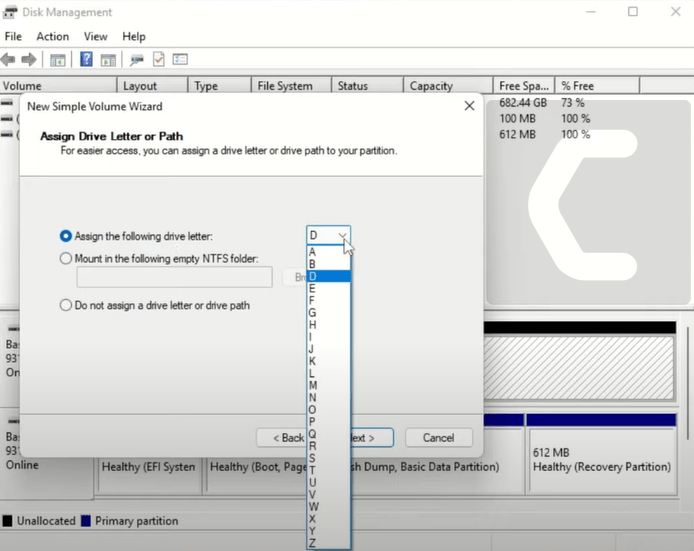The image size is (694, 551).
Task: Open the Action menu
Action: [53, 36]
